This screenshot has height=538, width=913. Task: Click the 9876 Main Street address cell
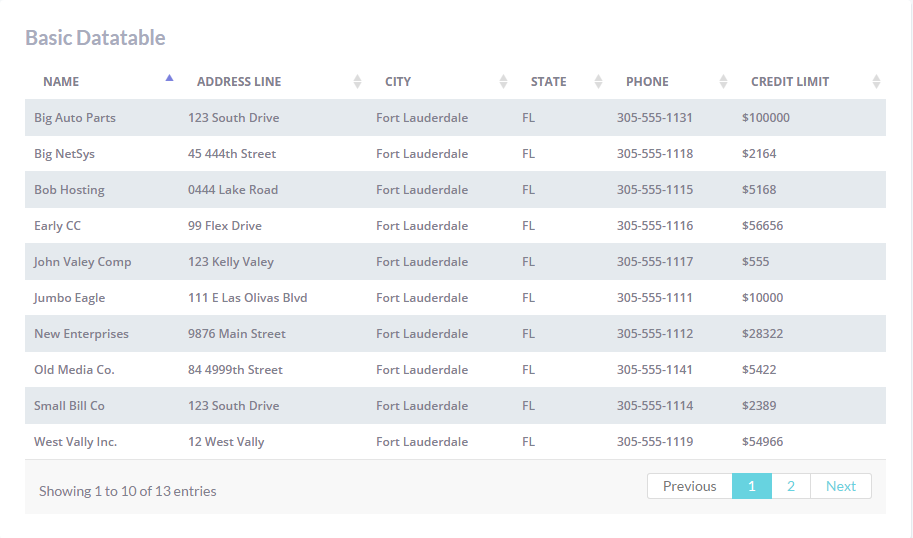[x=237, y=334]
